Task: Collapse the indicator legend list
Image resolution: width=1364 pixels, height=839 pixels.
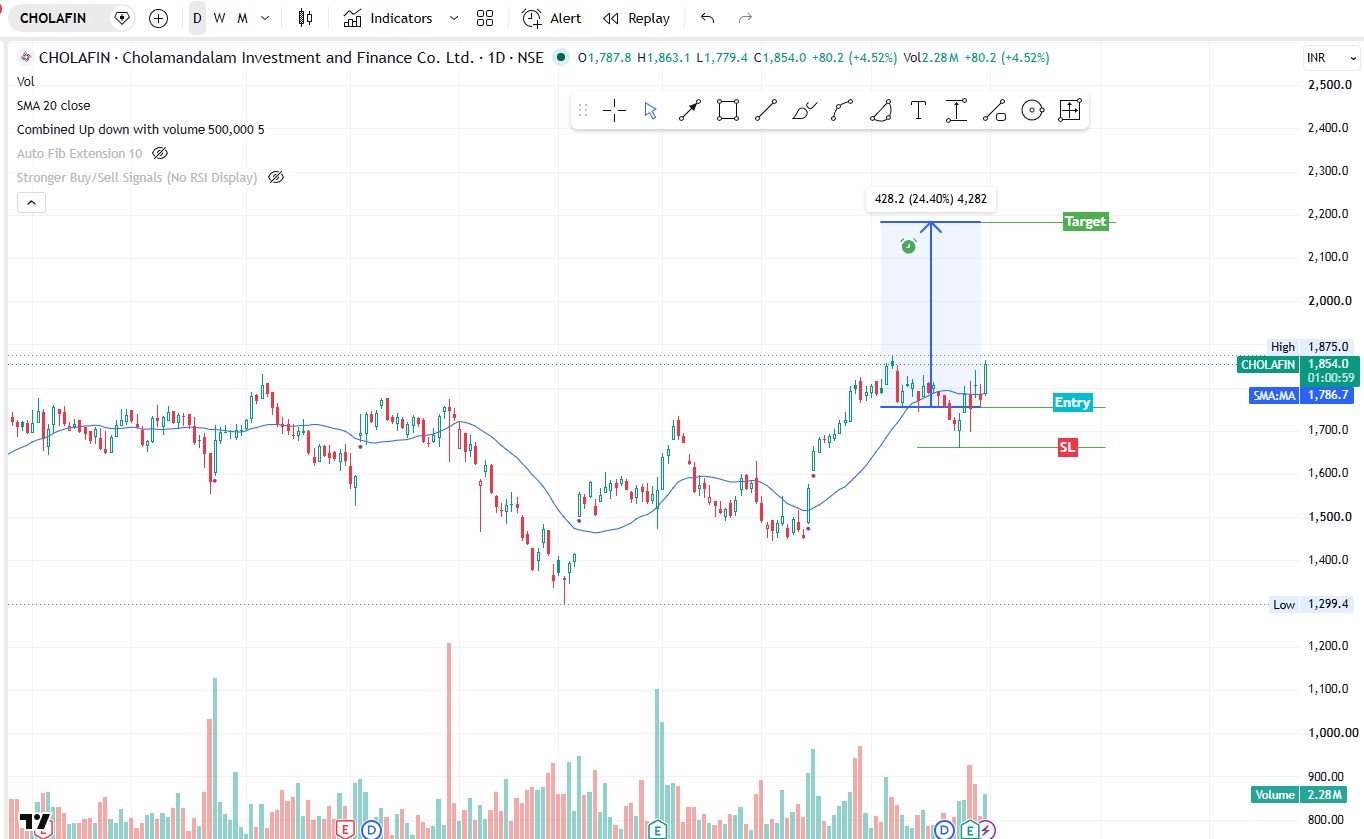Action: coord(31,203)
